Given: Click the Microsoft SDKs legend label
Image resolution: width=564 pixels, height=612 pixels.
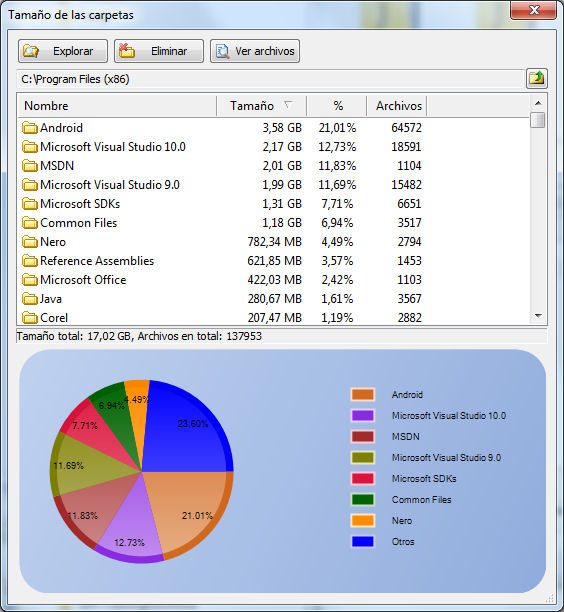Looking at the screenshot, I should pos(424,479).
